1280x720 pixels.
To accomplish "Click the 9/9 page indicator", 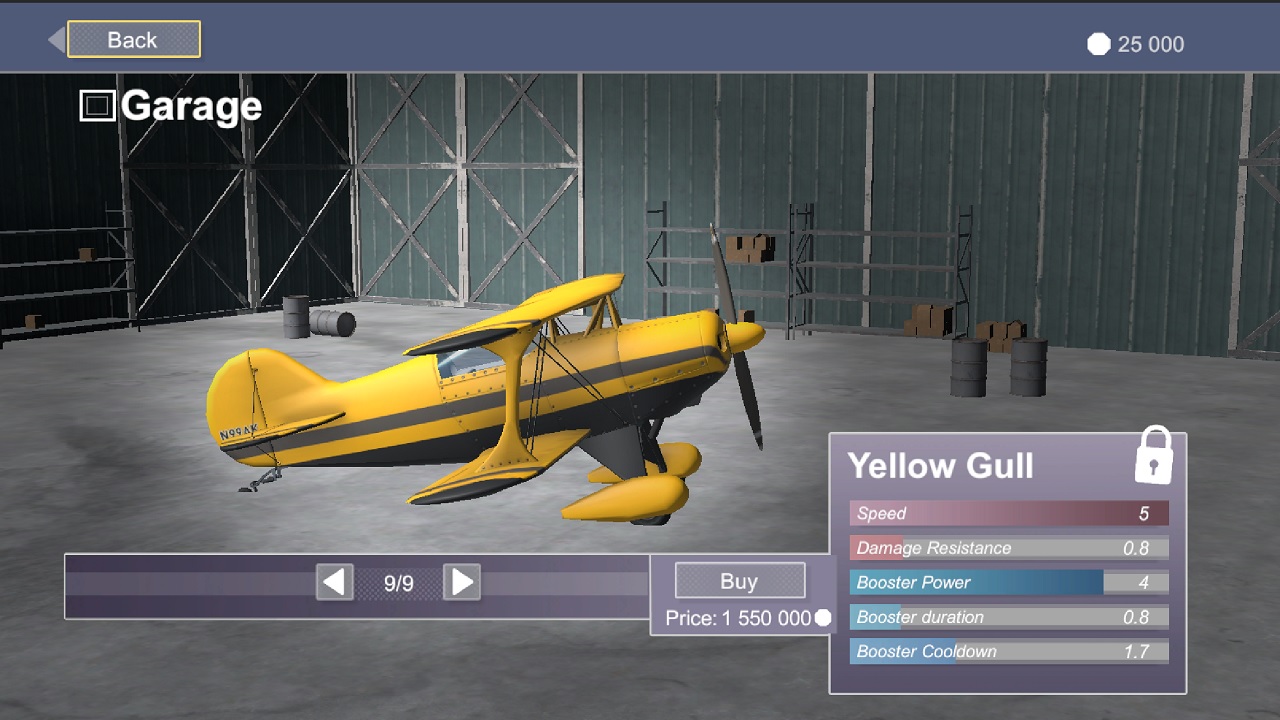I will (398, 581).
